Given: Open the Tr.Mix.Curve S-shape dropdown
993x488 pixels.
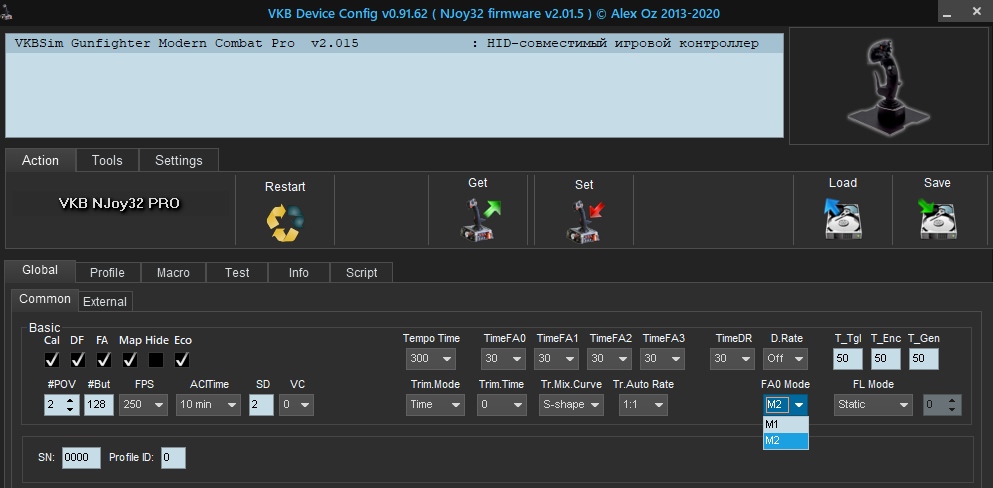Looking at the screenshot, I should coord(572,404).
